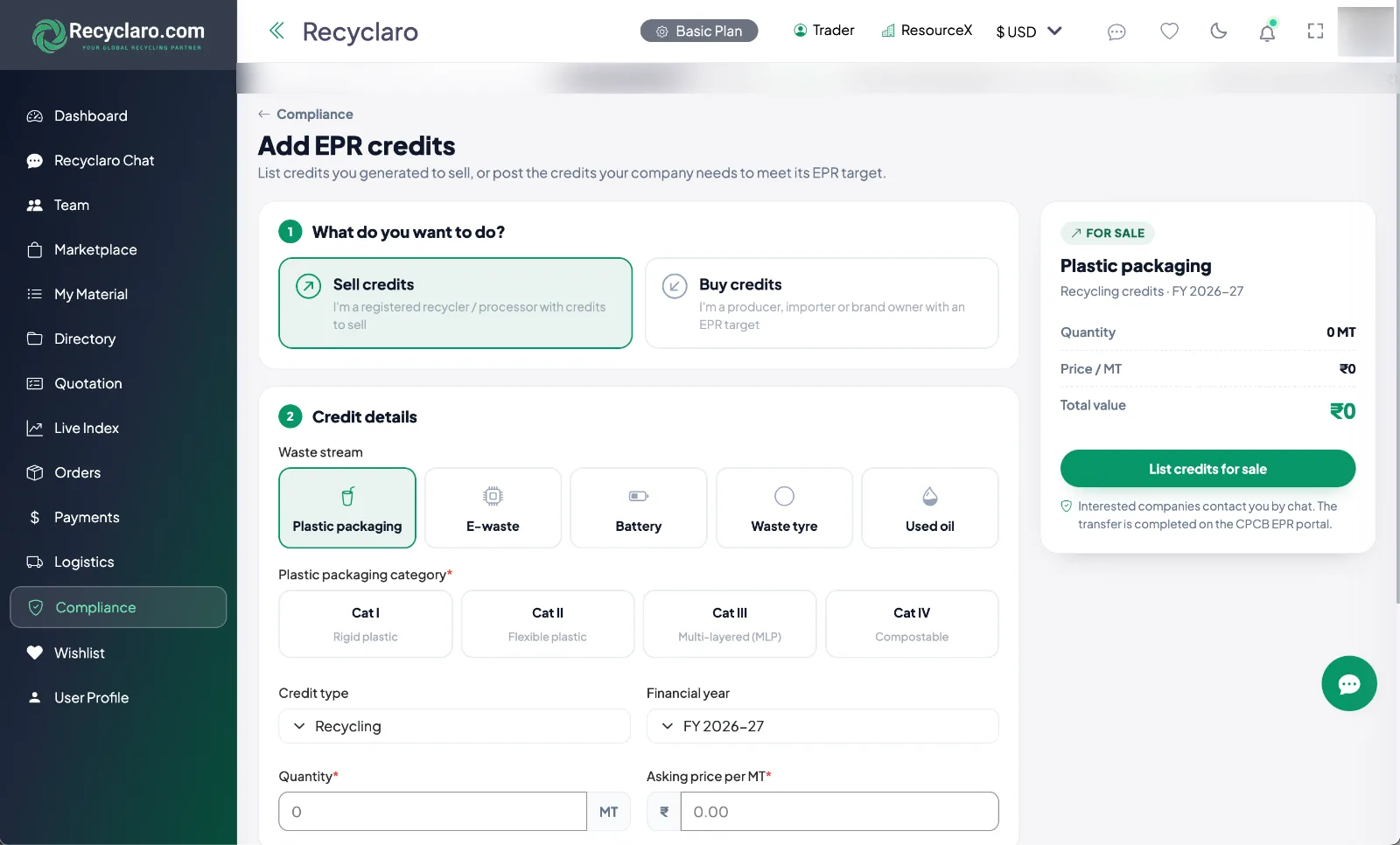Image resolution: width=1400 pixels, height=845 pixels.
Task: Open Recyclaro Chat in the sidebar
Action: (x=118, y=160)
